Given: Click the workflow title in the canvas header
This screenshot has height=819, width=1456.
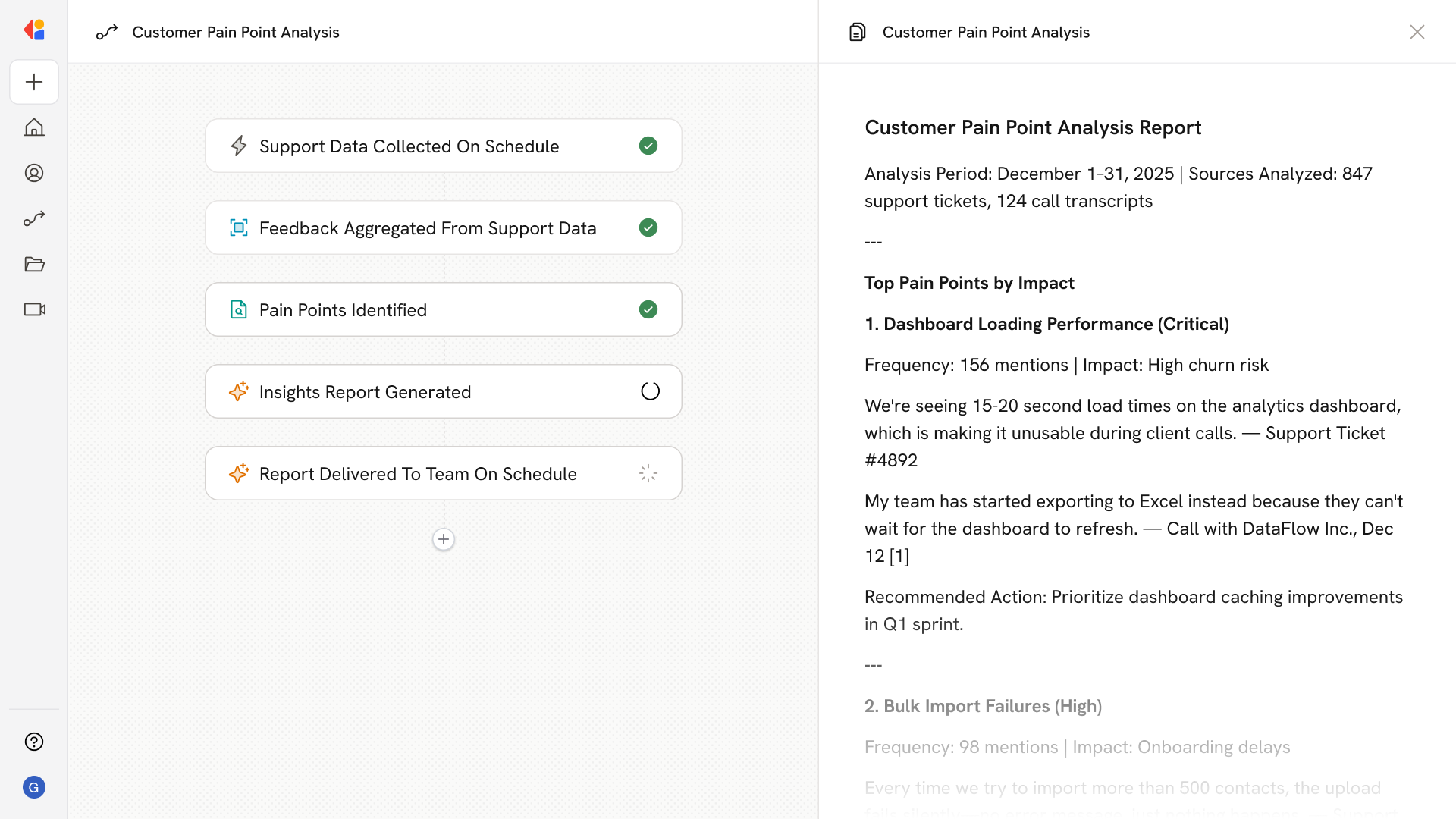Looking at the screenshot, I should click(236, 32).
